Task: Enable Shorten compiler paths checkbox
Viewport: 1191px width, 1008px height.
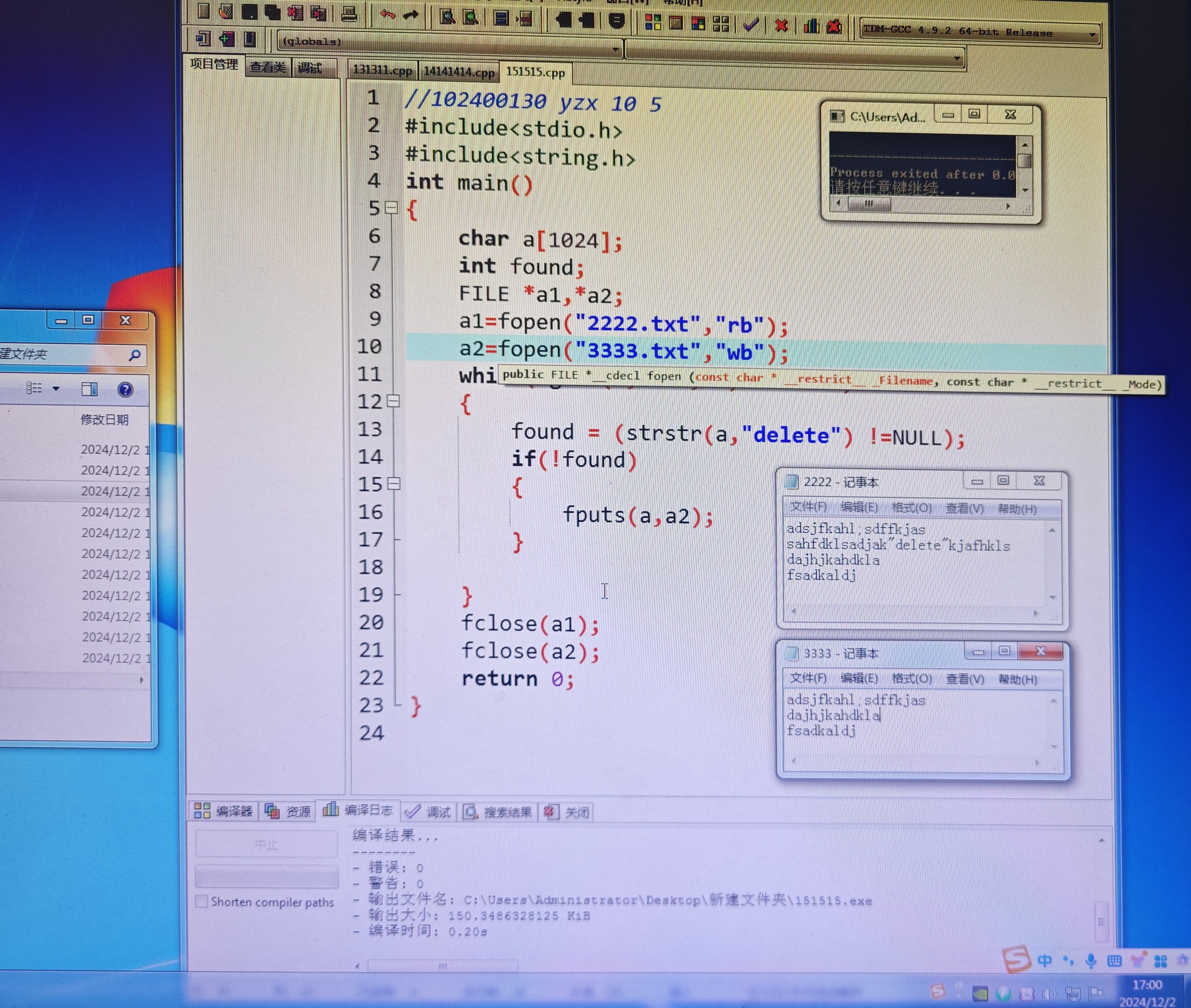Action: (202, 901)
